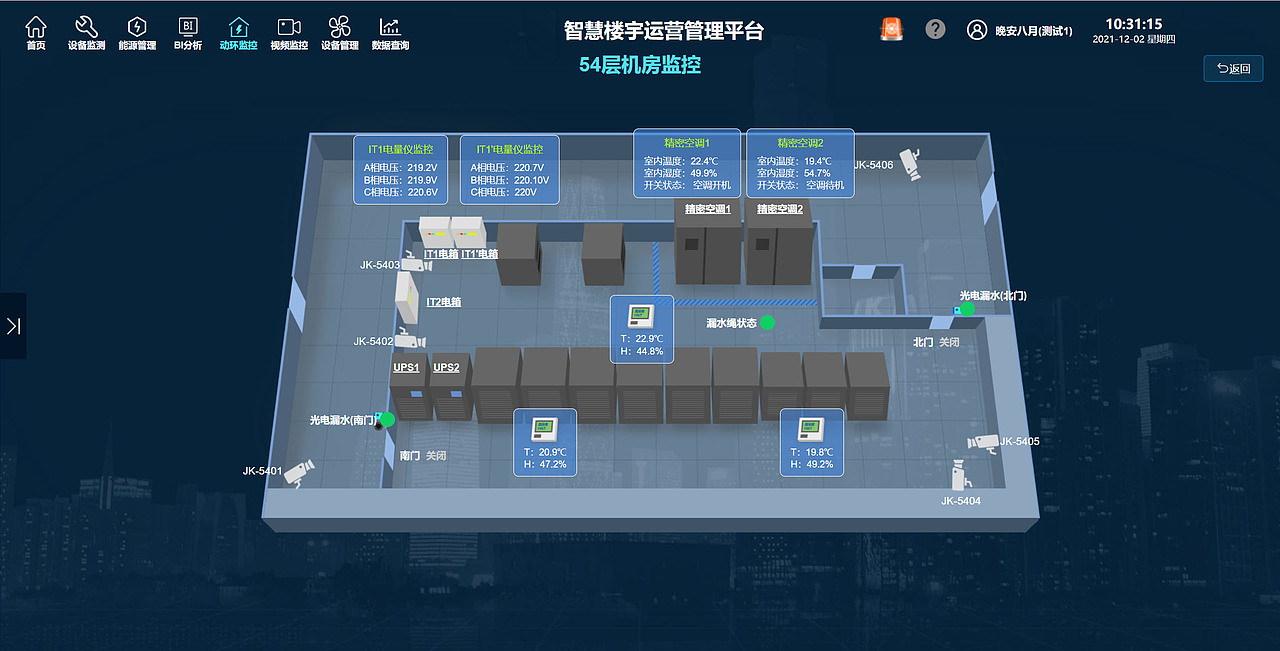Select 动环监控 nav icon
This screenshot has height=651, width=1280.
click(x=239, y=27)
